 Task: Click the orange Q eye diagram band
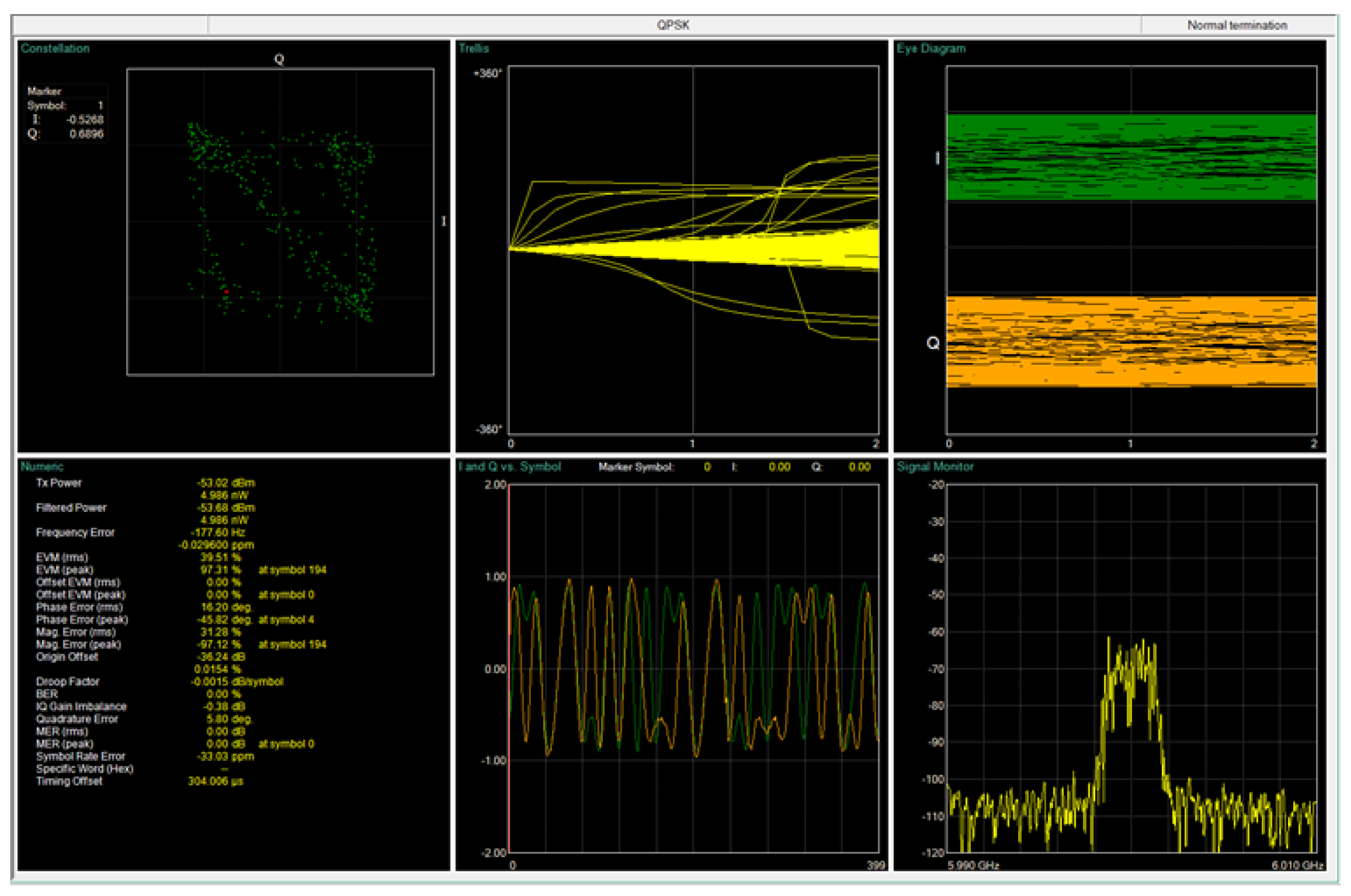coord(1131,342)
